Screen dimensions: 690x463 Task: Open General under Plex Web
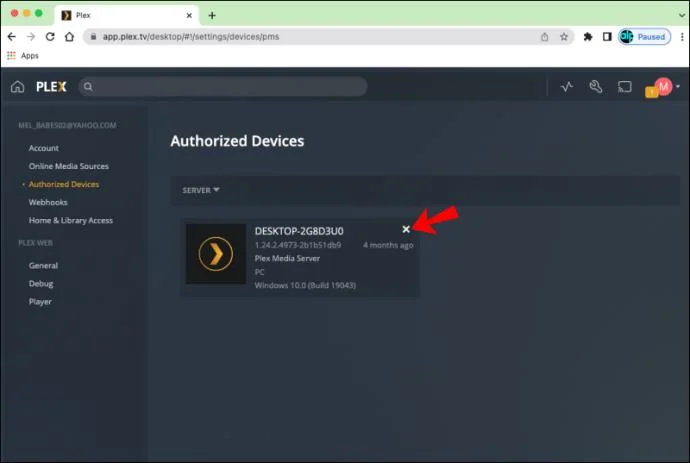(43, 266)
